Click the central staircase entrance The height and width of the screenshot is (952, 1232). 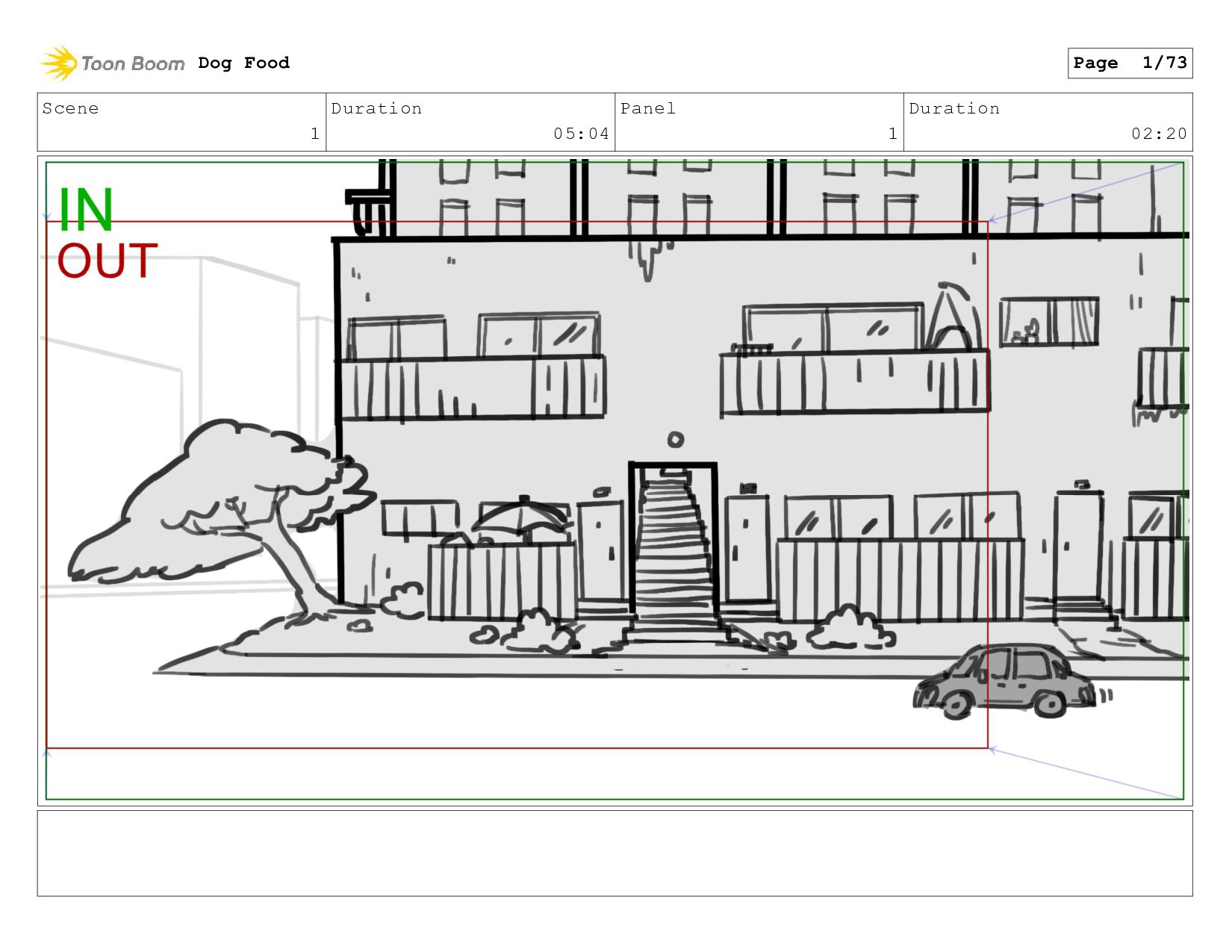click(673, 547)
